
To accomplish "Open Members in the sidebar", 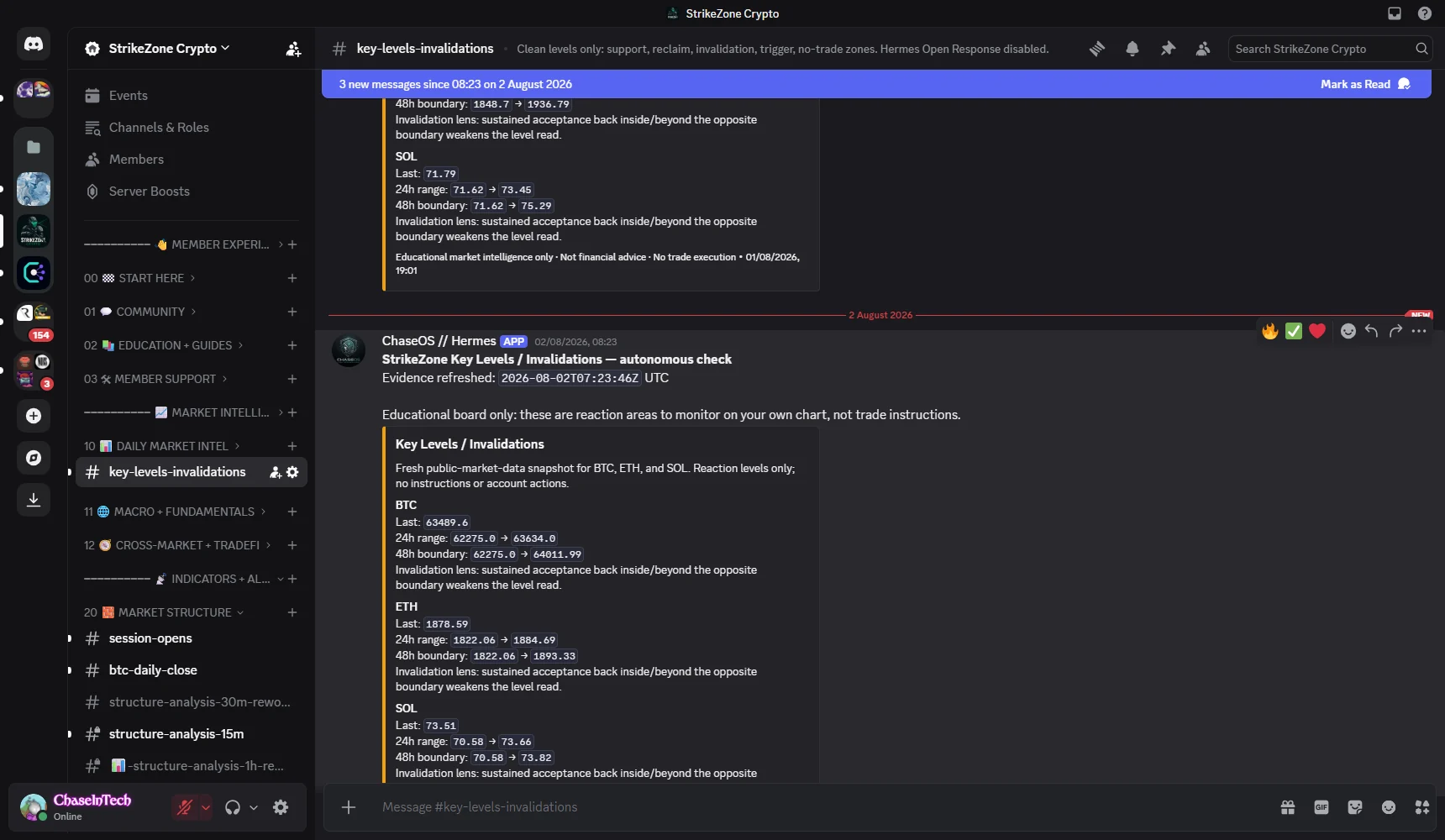I will pyautogui.click(x=192, y=160).
